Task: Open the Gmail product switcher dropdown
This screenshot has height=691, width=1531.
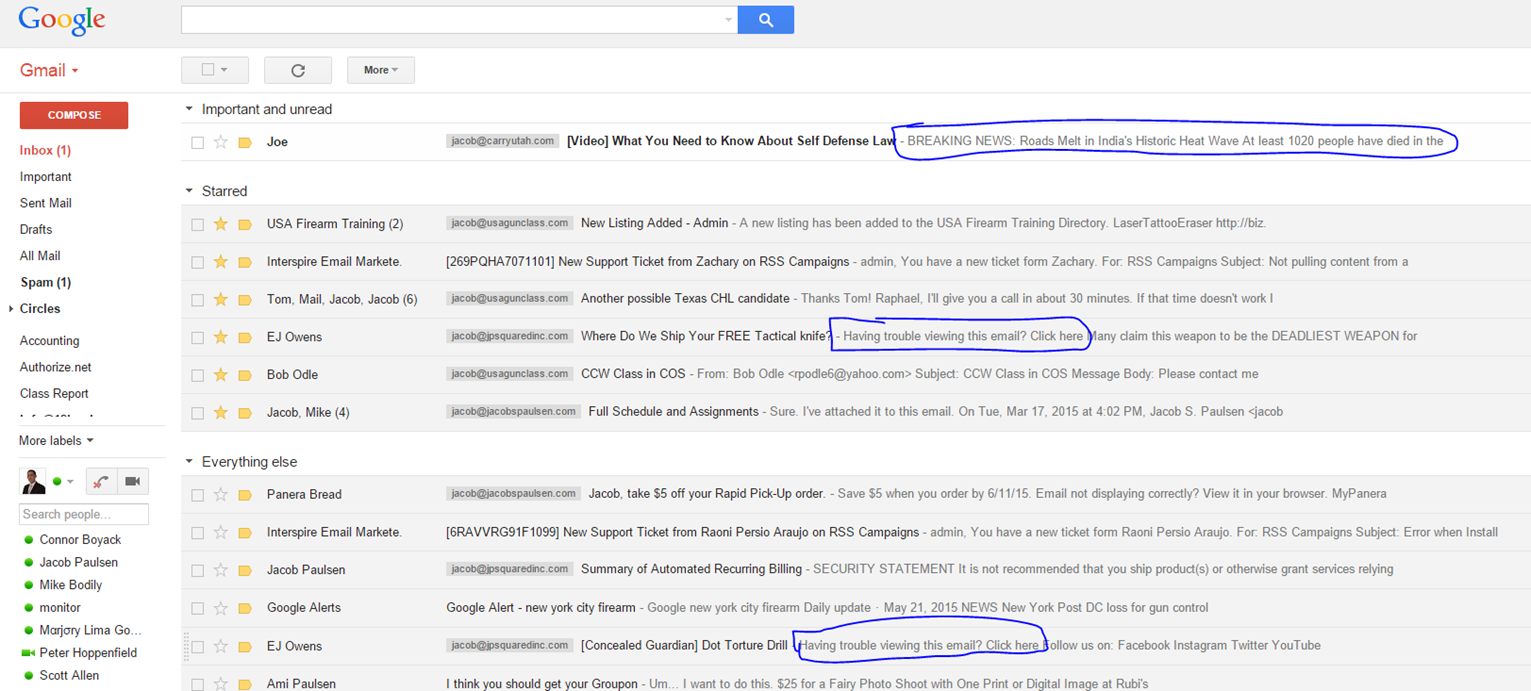Action: (49, 70)
